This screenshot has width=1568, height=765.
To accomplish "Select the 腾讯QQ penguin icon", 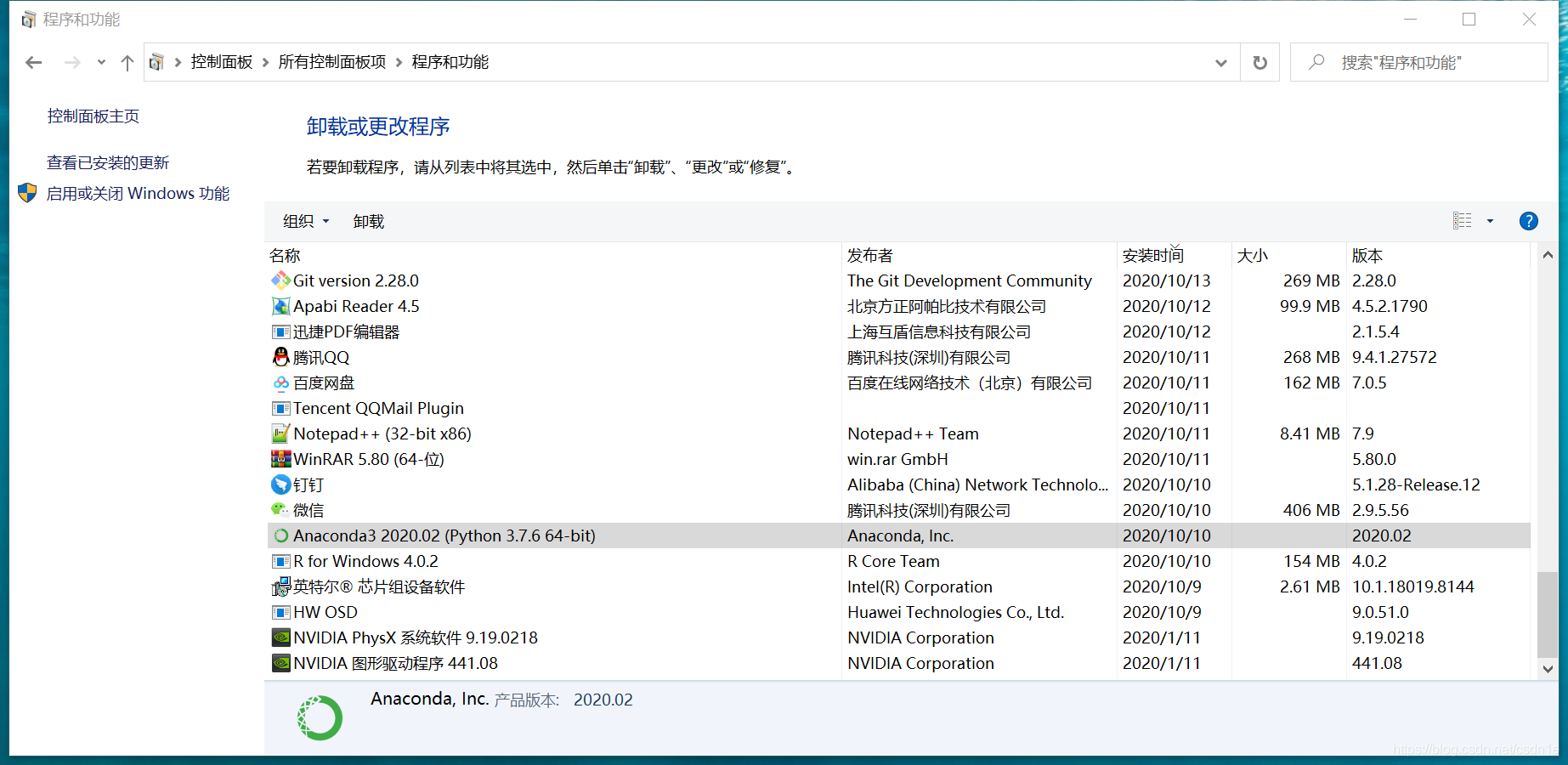I will [x=280, y=357].
